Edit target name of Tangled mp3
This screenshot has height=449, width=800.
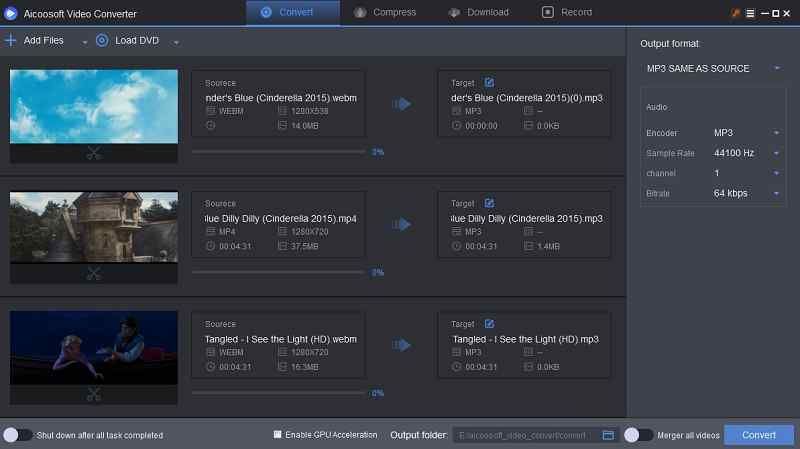pyautogui.click(x=489, y=323)
